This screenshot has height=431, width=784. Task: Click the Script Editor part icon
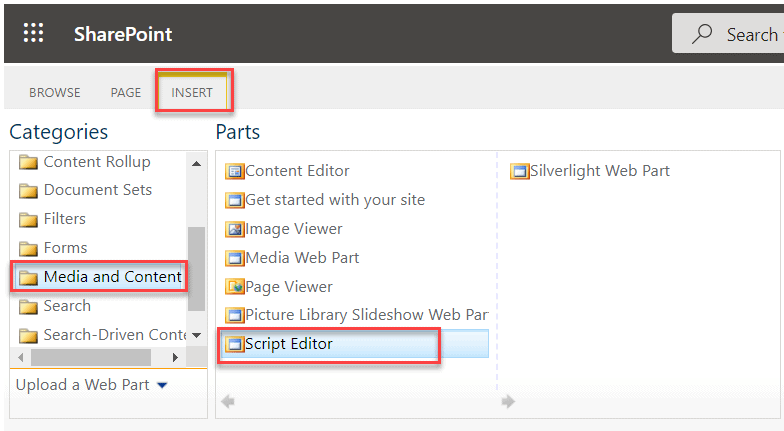point(234,344)
